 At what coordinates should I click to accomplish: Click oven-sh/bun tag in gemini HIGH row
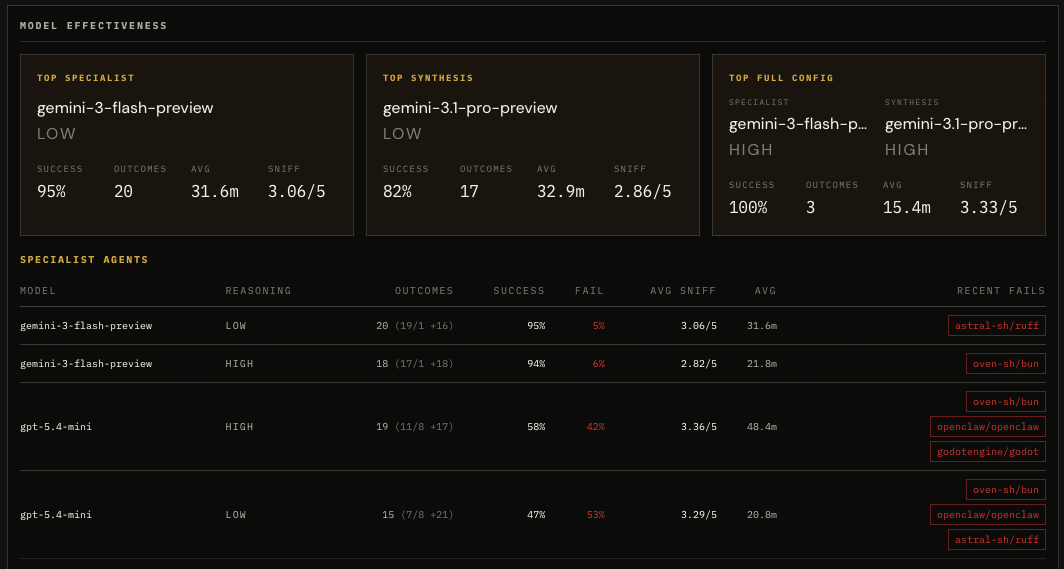(1006, 364)
